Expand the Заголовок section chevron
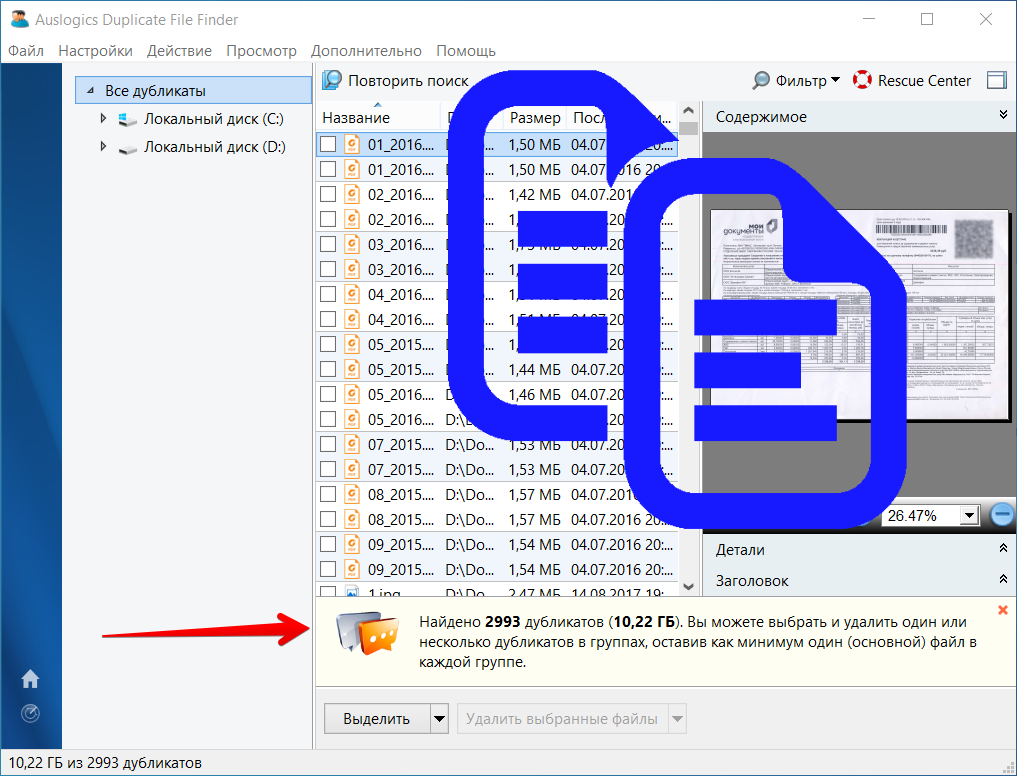Viewport: 1017px width, 776px height. [1003, 579]
